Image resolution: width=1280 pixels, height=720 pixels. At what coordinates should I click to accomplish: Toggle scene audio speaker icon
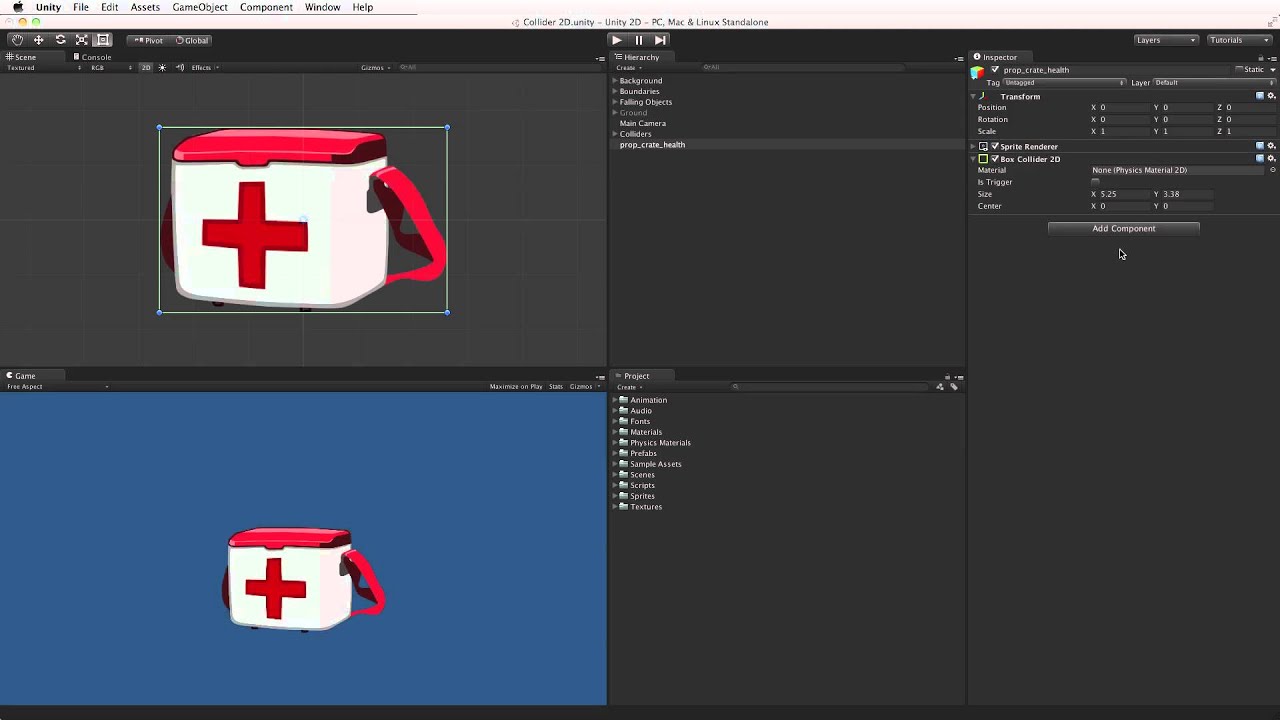click(180, 68)
